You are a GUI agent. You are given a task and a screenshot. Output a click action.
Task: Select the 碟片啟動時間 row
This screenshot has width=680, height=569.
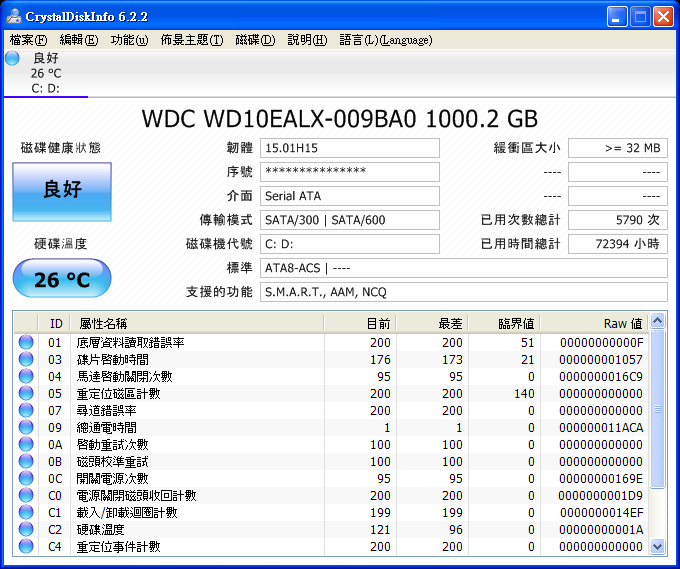click(331, 359)
